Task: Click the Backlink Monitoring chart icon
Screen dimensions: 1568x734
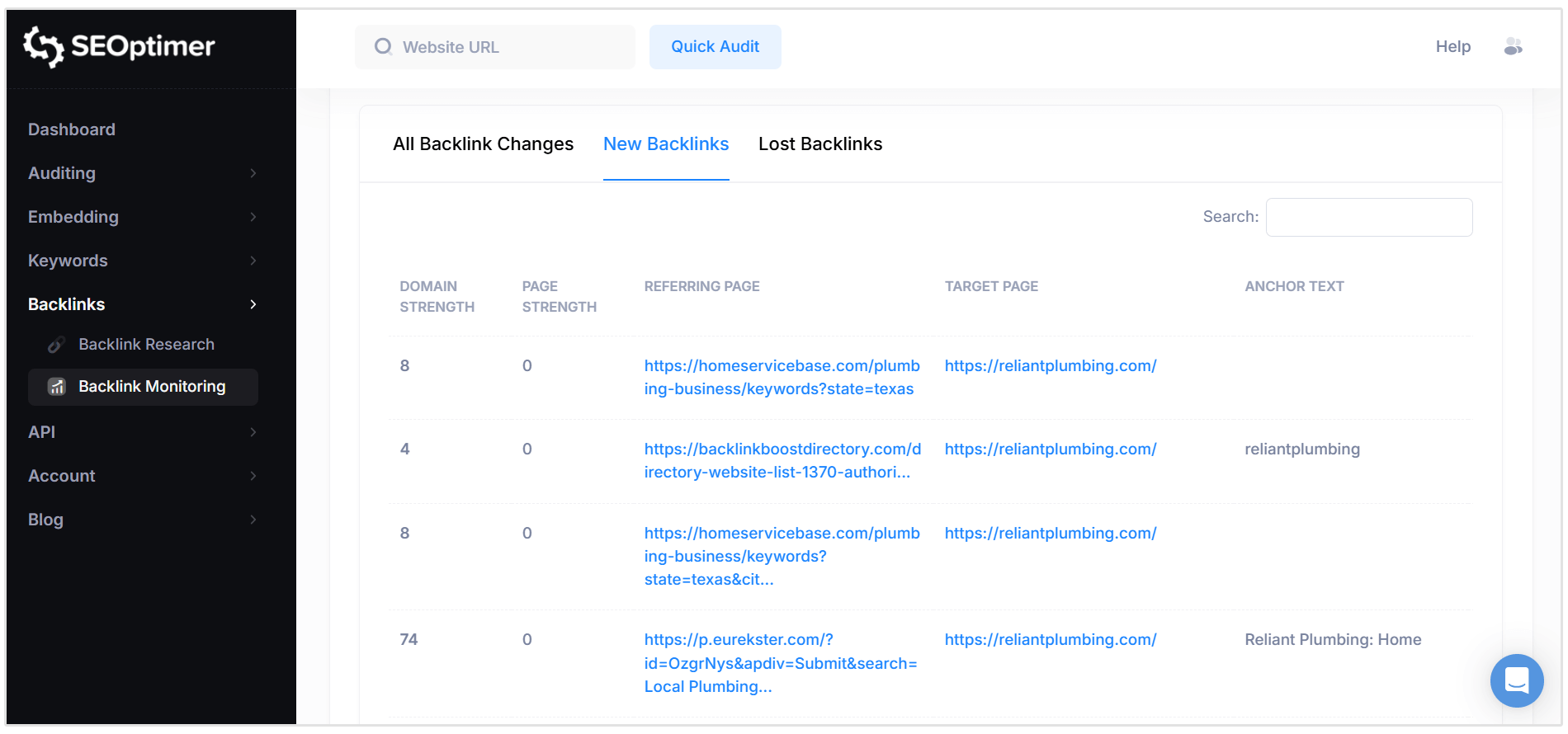Action: coord(57,387)
